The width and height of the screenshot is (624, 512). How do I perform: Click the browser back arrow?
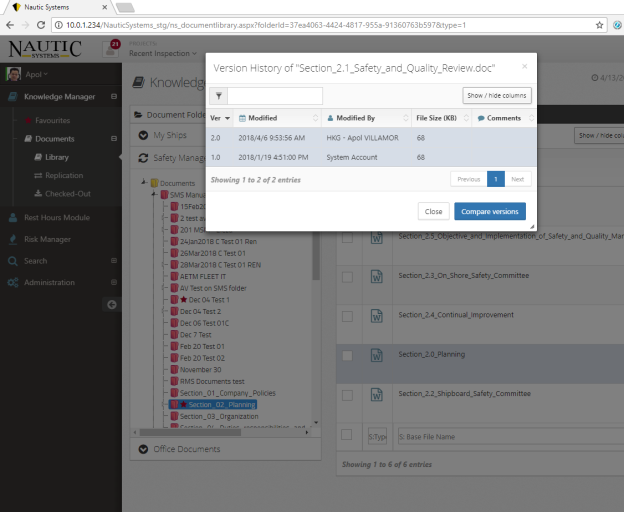click(x=12, y=24)
